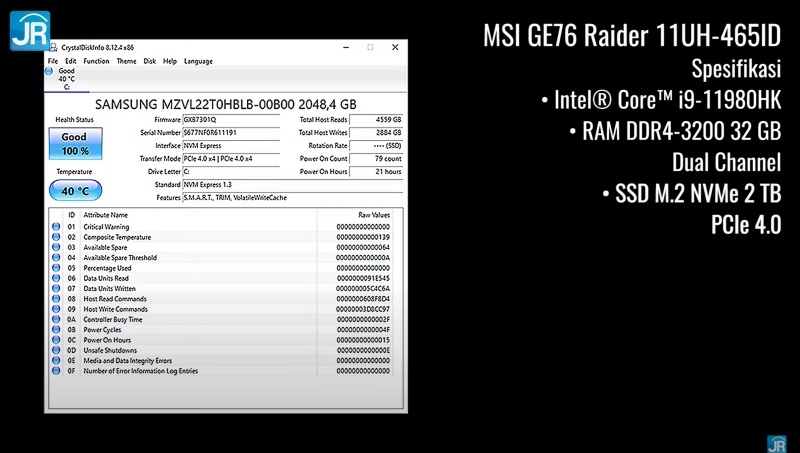Click the blue orb next to Data Units Written
Viewport: 800px width, 453px height.
[56, 289]
